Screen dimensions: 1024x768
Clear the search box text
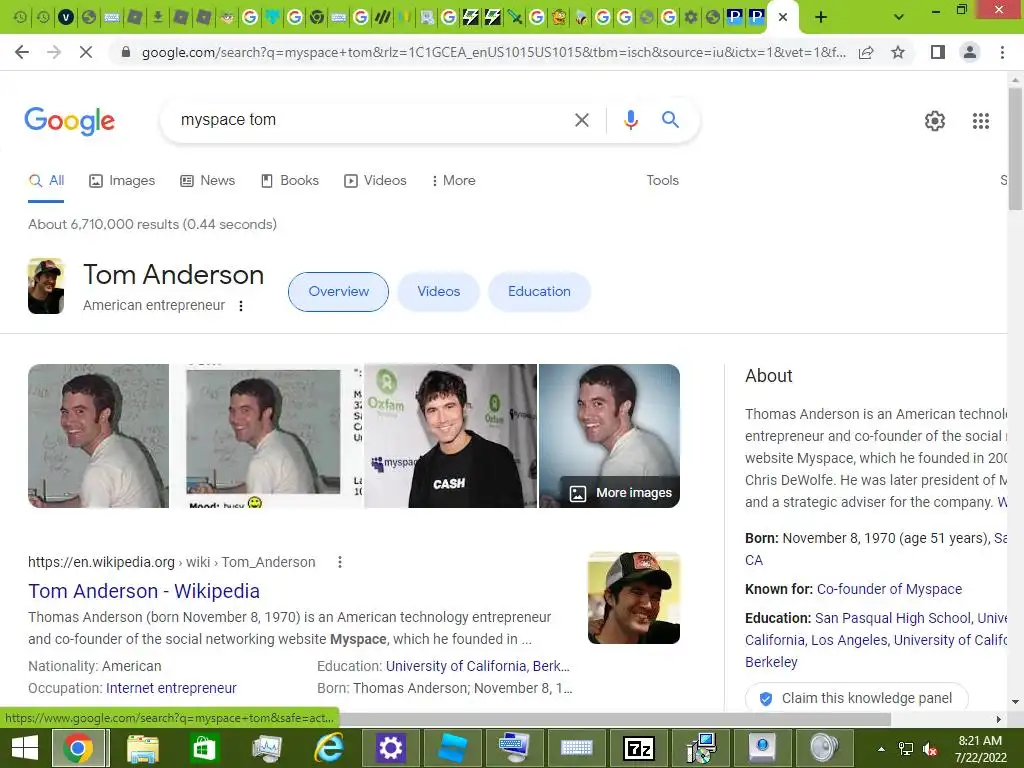tap(581, 120)
